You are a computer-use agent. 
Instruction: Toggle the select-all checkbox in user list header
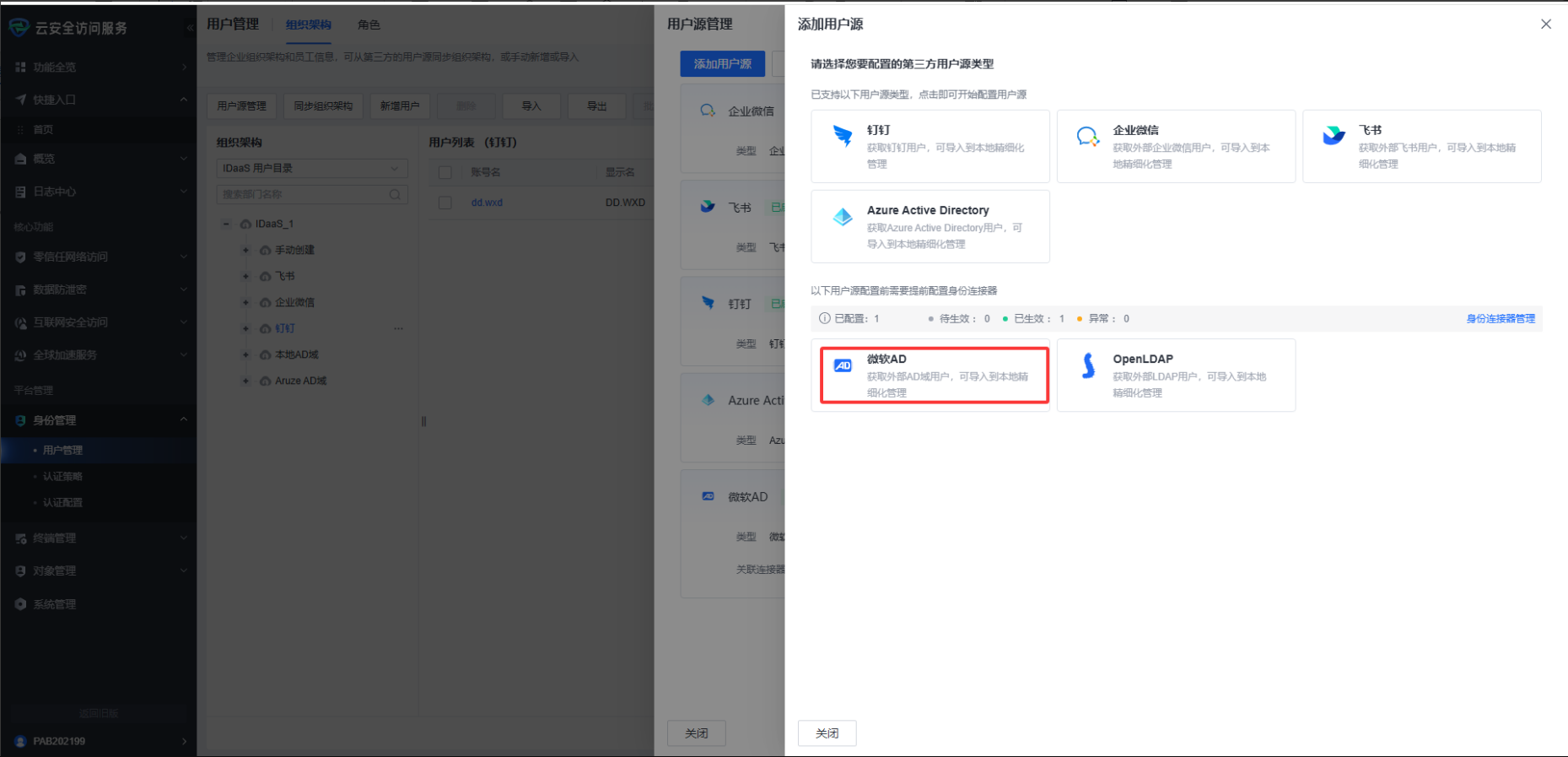(445, 172)
